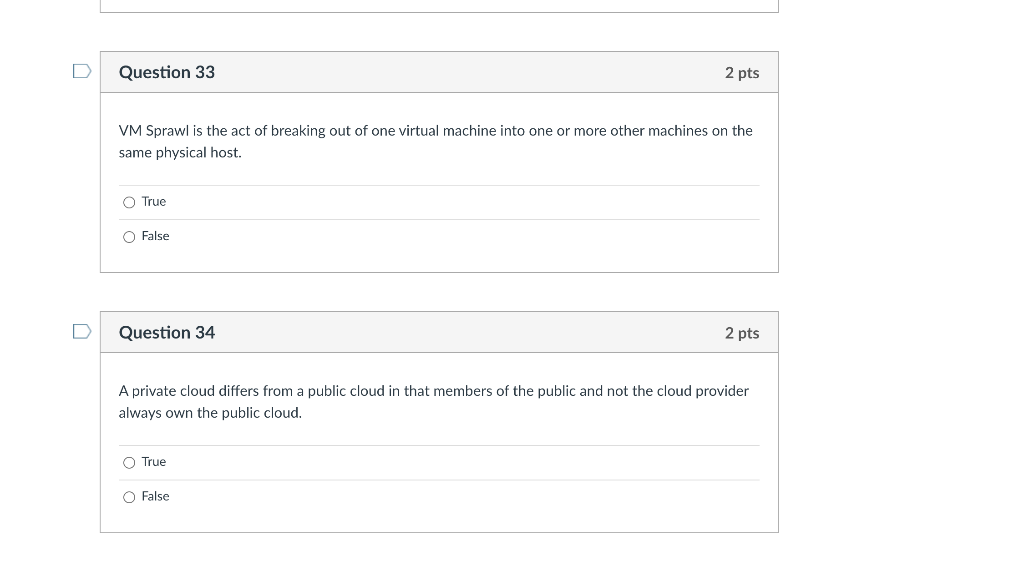The height and width of the screenshot is (561, 1024).
Task: Click the partially visible question box above Question 33
Action: pos(439,5)
